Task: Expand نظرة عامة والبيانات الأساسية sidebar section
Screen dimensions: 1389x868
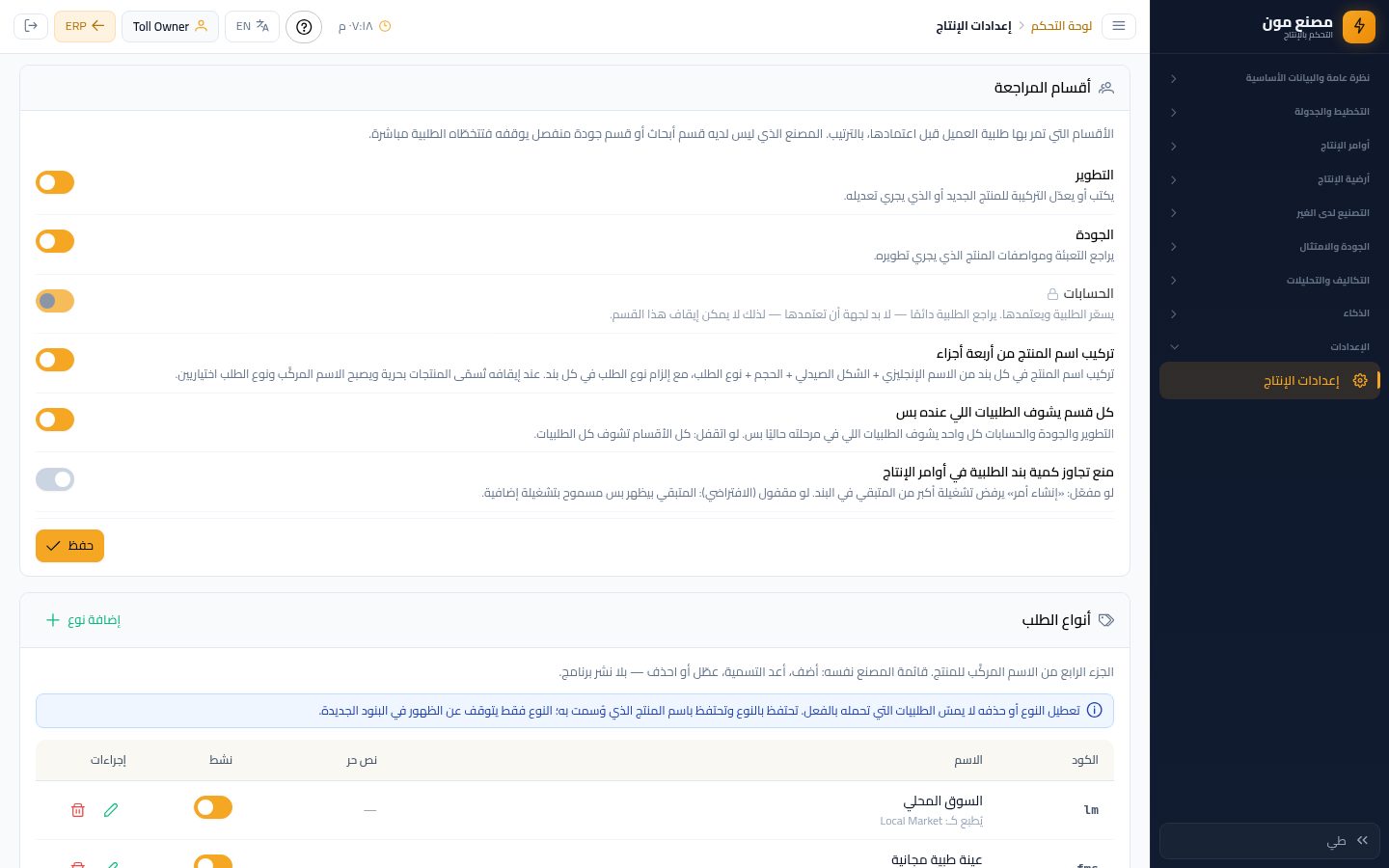Action: click(1269, 78)
